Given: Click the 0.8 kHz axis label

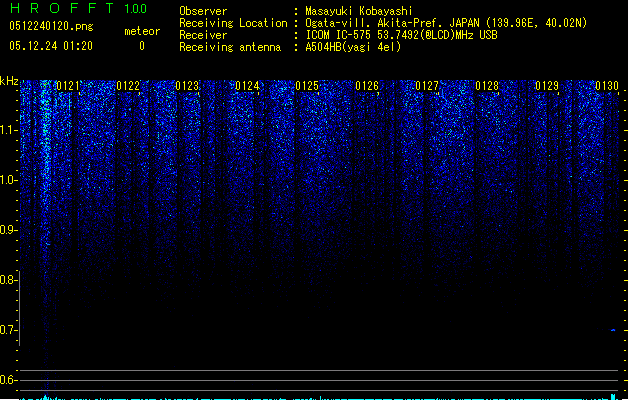Looking at the screenshot, I should pyautogui.click(x=8, y=280).
